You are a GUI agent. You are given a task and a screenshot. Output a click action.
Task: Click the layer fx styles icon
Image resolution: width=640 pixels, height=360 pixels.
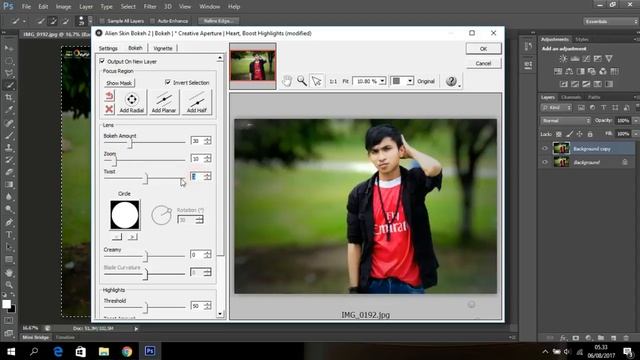point(563,338)
